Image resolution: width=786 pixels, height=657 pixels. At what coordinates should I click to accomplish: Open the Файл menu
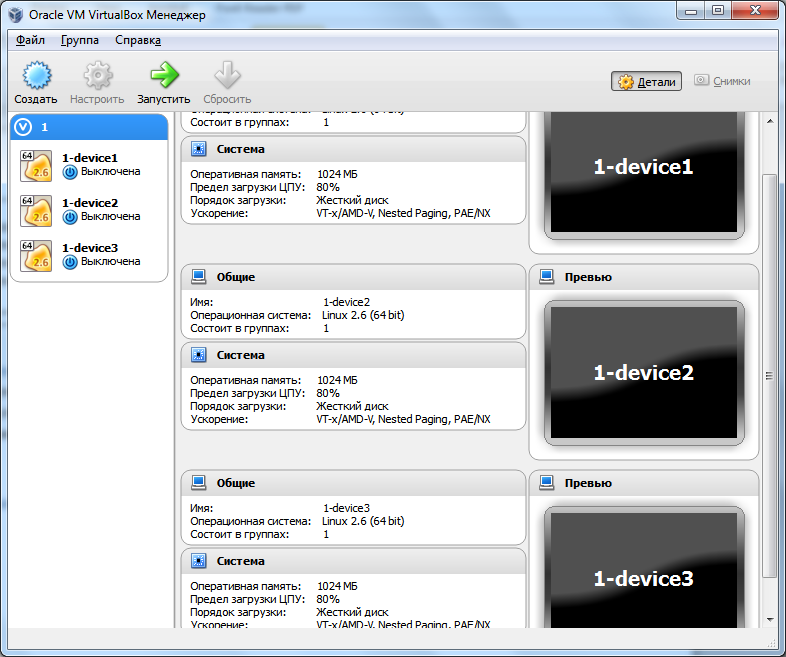click(x=30, y=40)
